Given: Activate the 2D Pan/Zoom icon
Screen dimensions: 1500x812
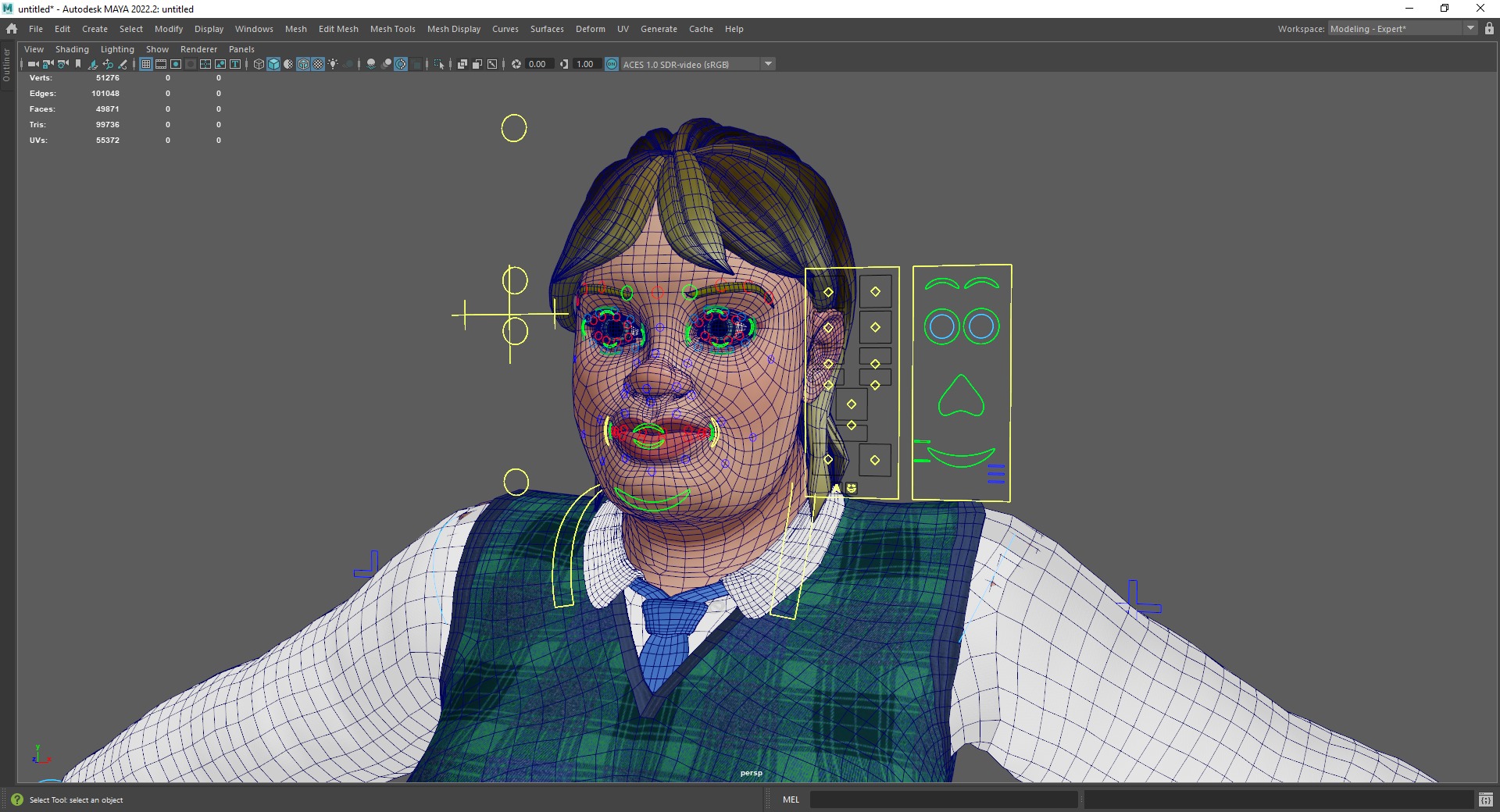Looking at the screenshot, I should point(108,64).
